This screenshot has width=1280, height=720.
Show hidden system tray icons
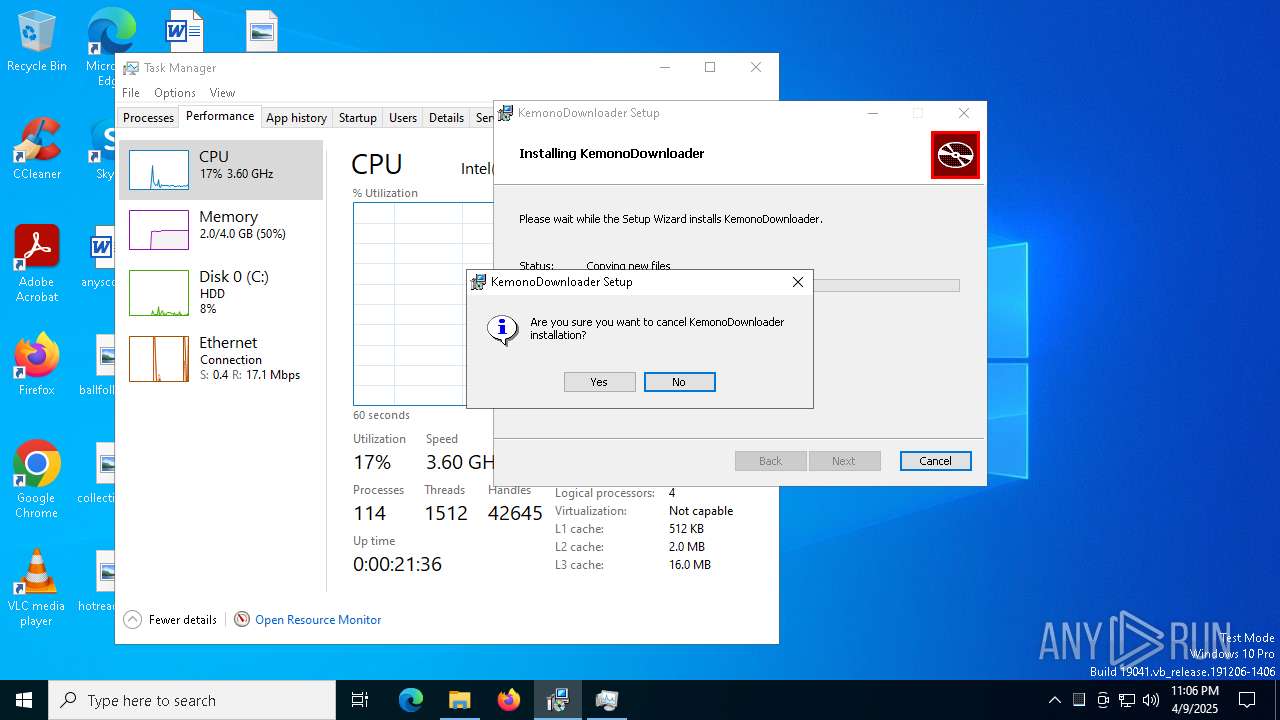[1054, 700]
